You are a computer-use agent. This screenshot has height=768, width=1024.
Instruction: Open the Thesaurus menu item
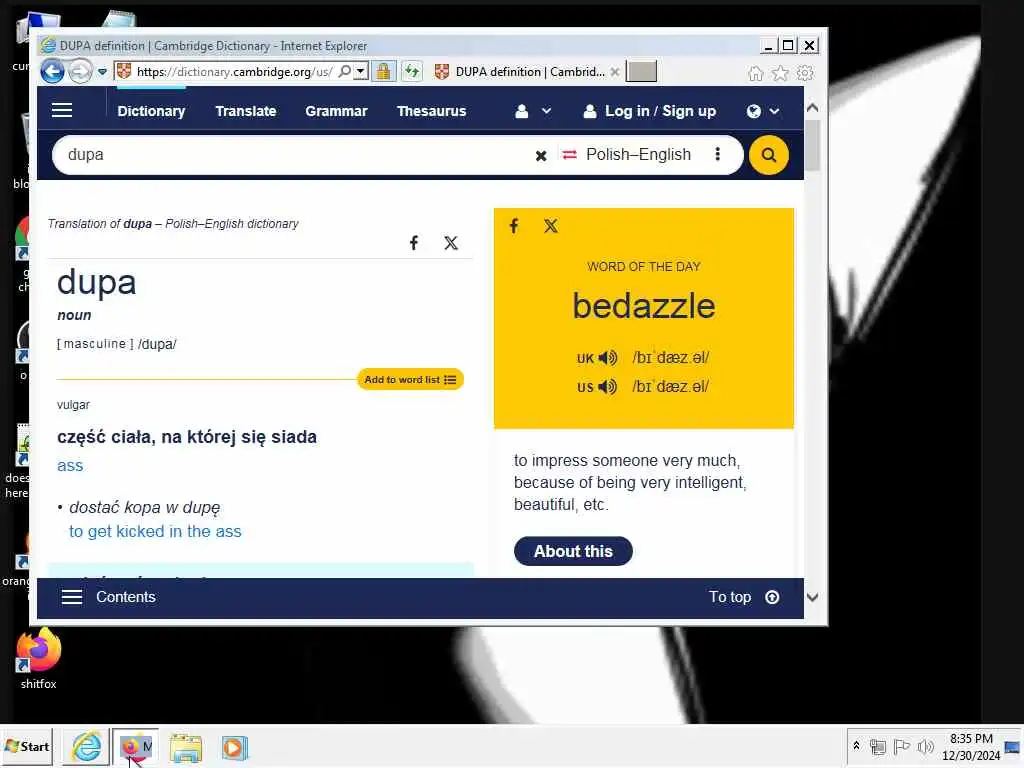[432, 111]
